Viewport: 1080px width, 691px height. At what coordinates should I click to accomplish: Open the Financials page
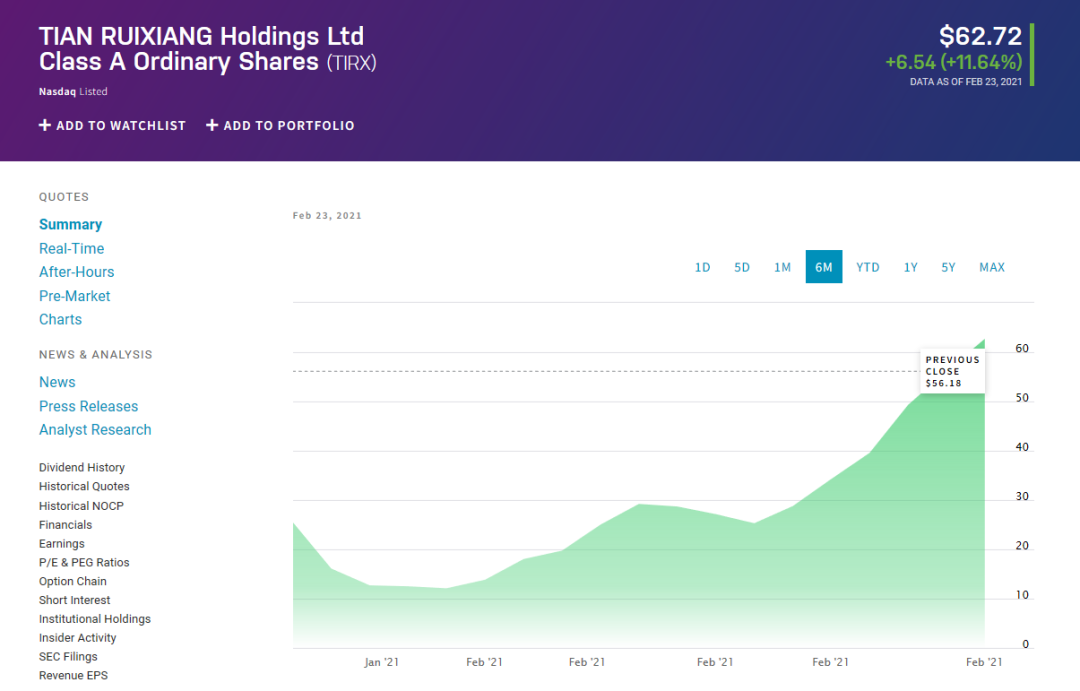pyautogui.click(x=65, y=525)
